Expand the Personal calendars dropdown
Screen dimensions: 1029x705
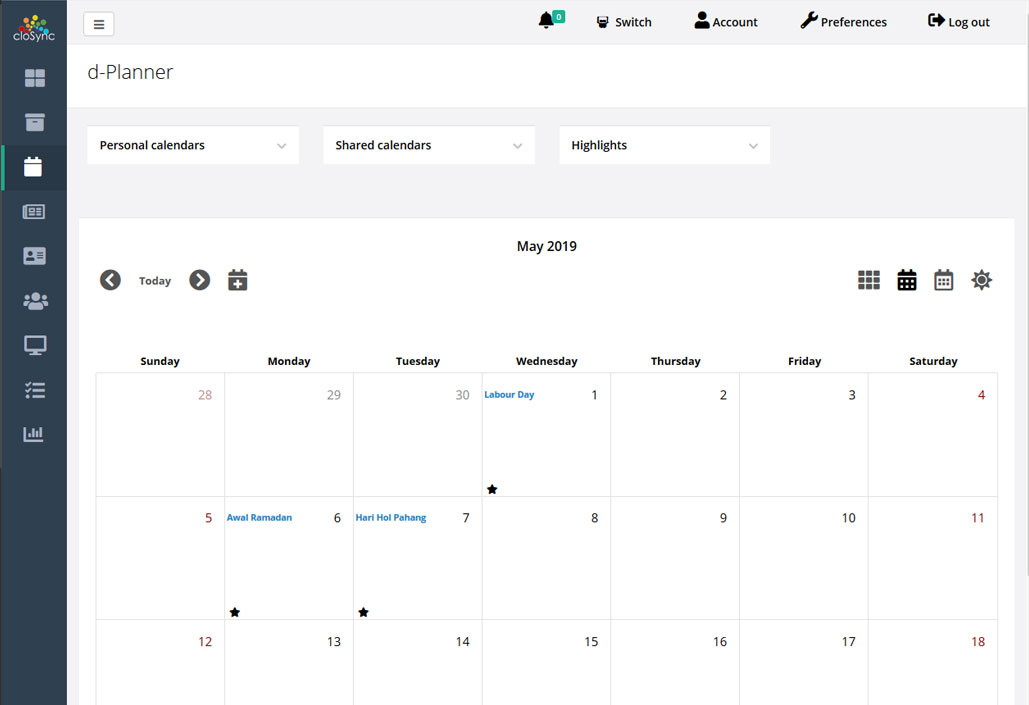coord(193,145)
